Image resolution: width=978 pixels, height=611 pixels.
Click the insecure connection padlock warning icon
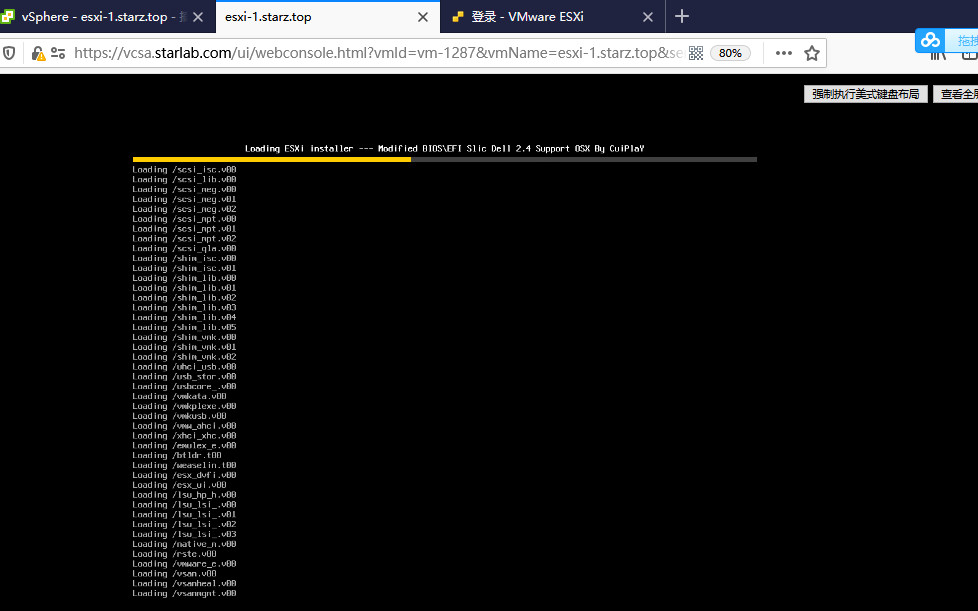[38, 54]
